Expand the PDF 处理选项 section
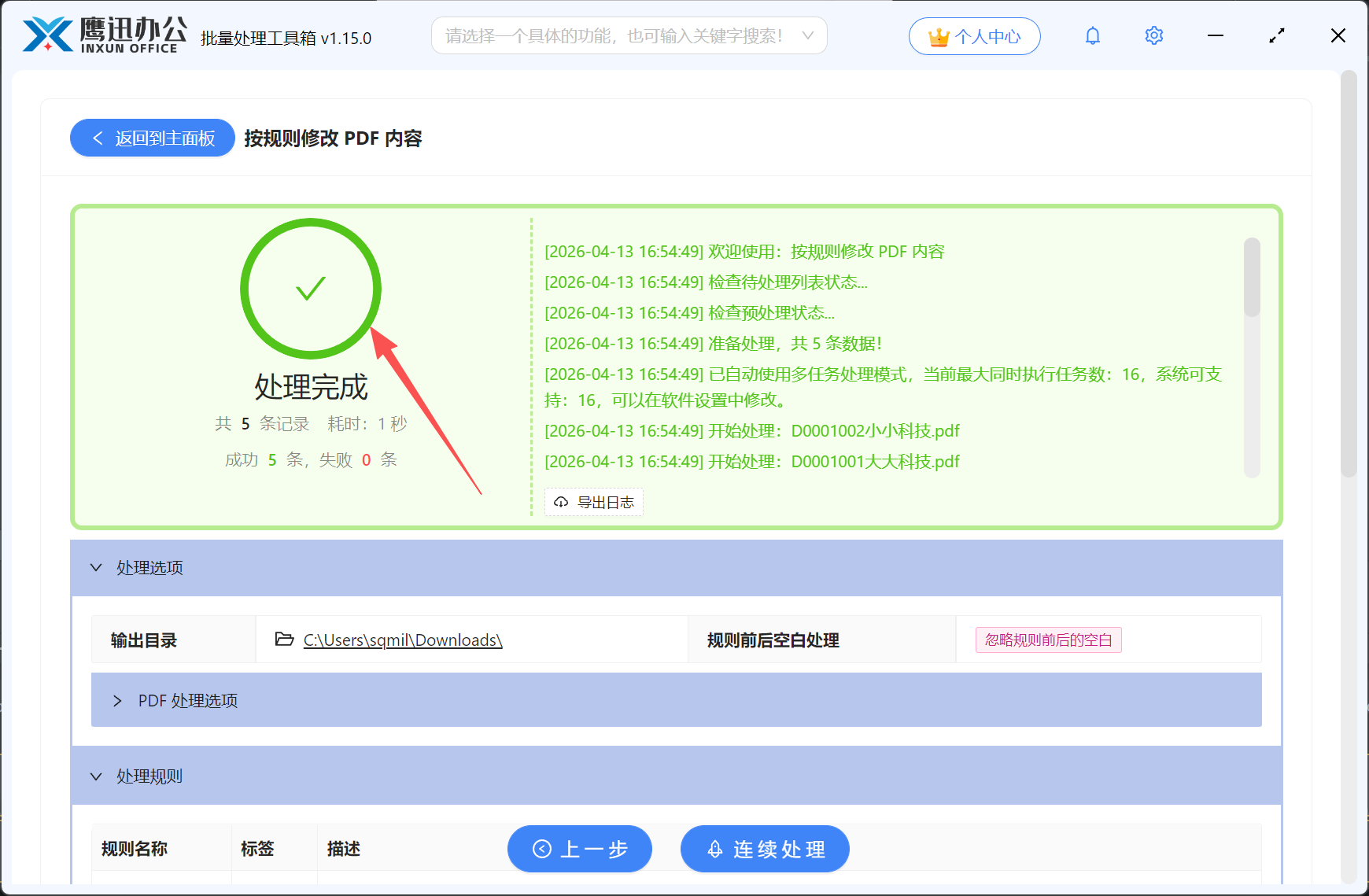1369x896 pixels. (118, 700)
